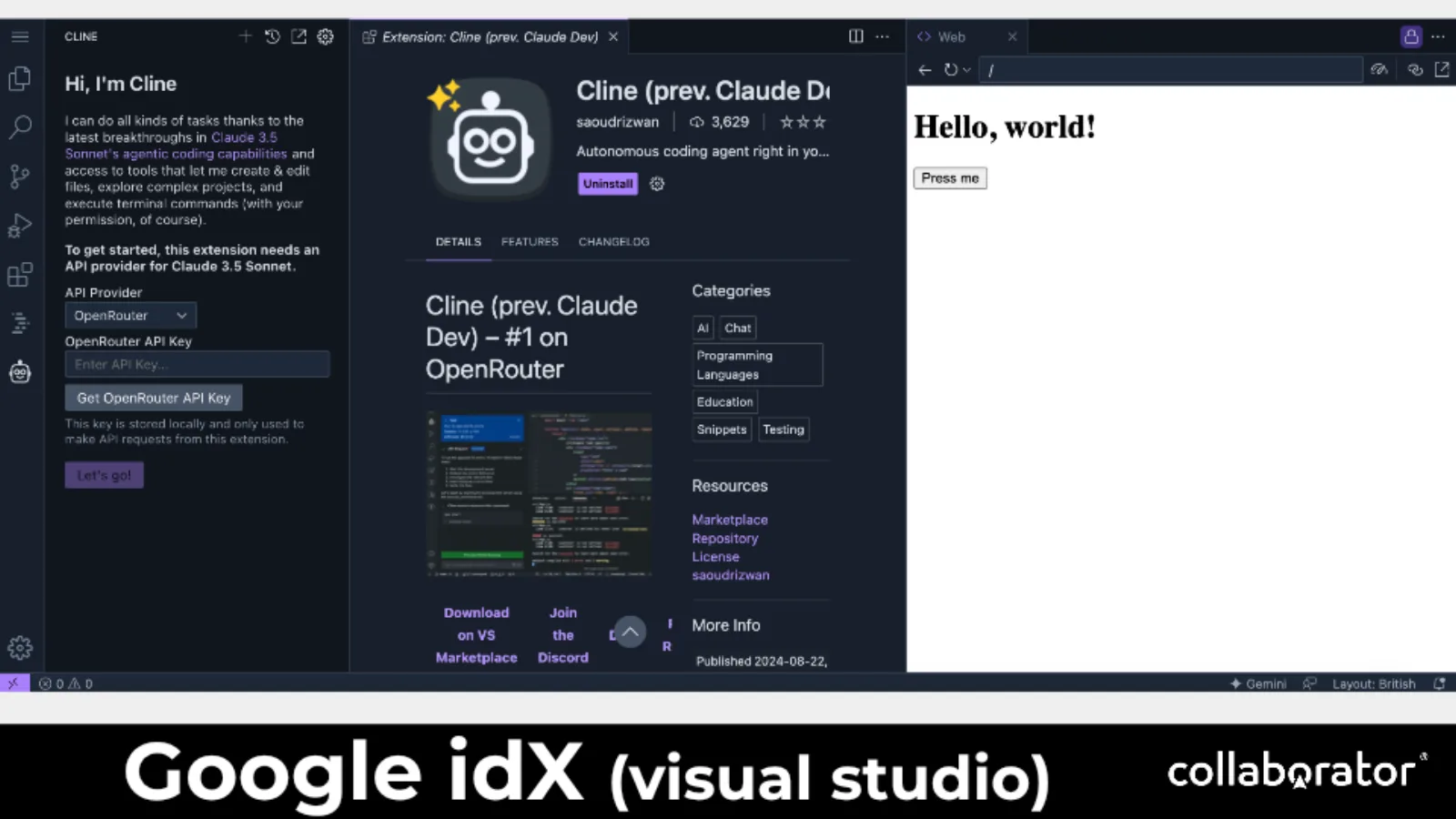Open publisher saoudrizwan under extension title
Image resolution: width=1456 pixels, height=819 pixels.
[617, 122]
